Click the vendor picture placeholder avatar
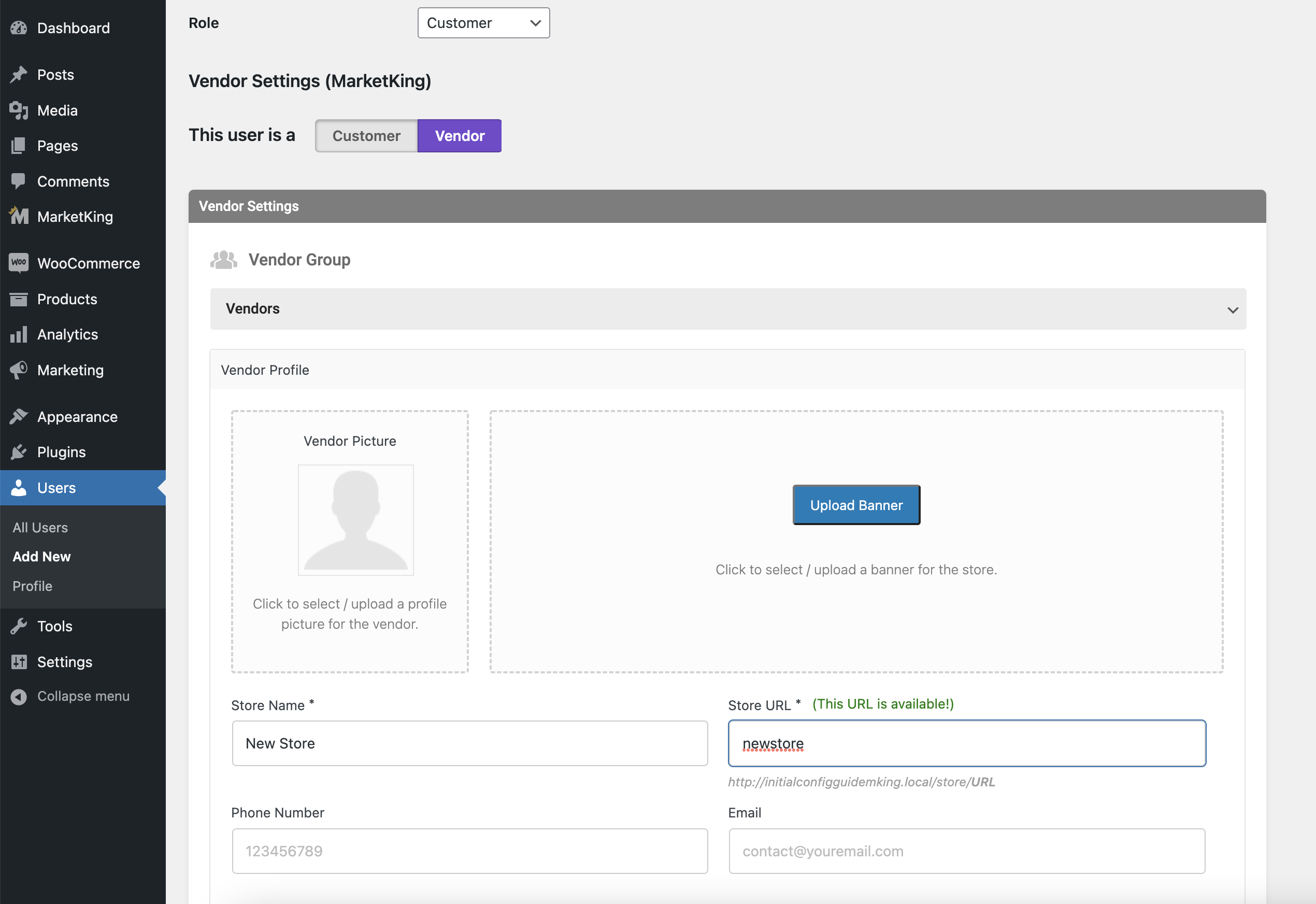 point(355,520)
